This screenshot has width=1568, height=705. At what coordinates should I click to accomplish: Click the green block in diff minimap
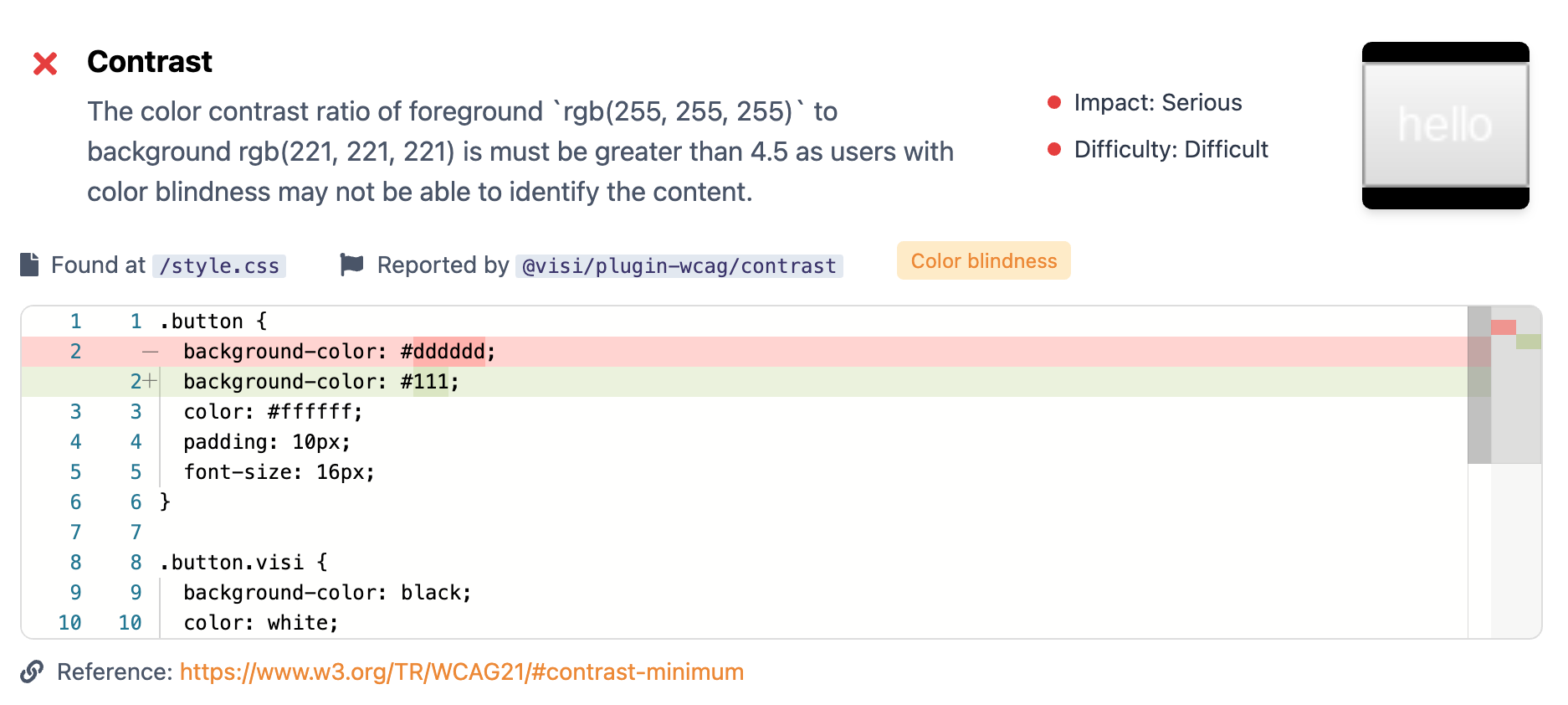(1528, 342)
